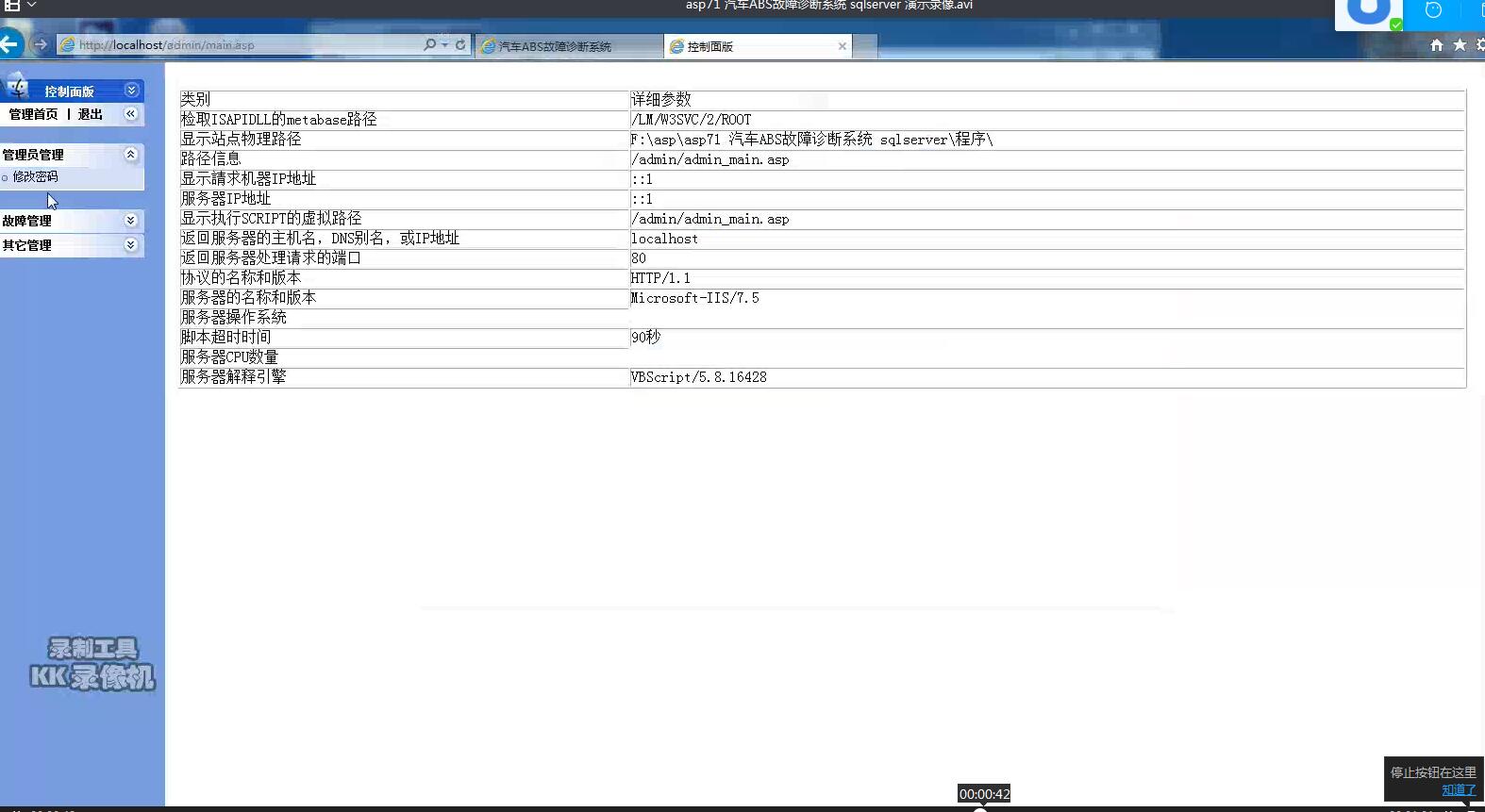The image size is (1485, 812).
Task: Click the 路径信息 value /admin/admin_main.asp
Action: [709, 159]
